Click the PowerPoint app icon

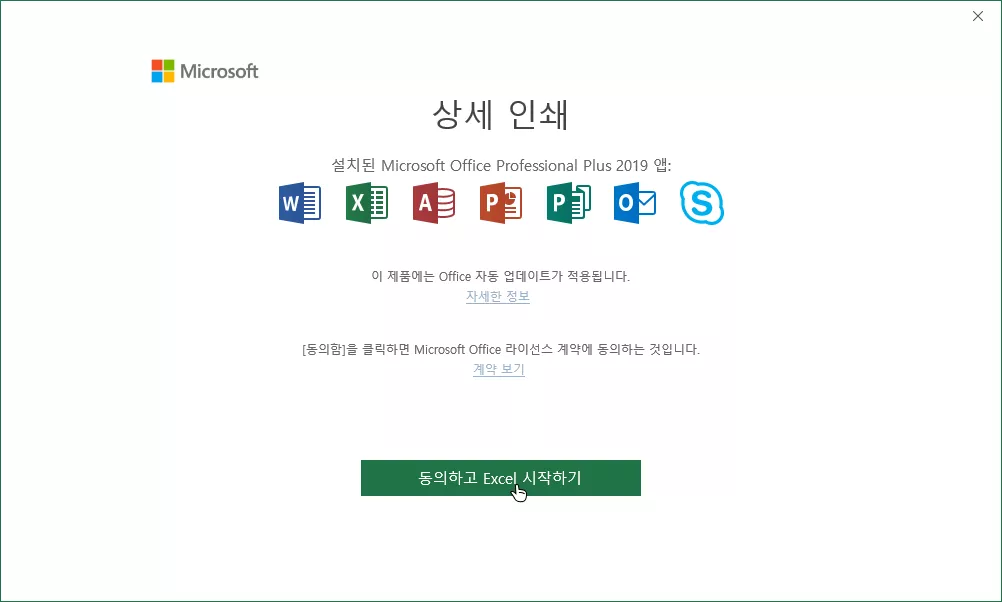(x=501, y=203)
